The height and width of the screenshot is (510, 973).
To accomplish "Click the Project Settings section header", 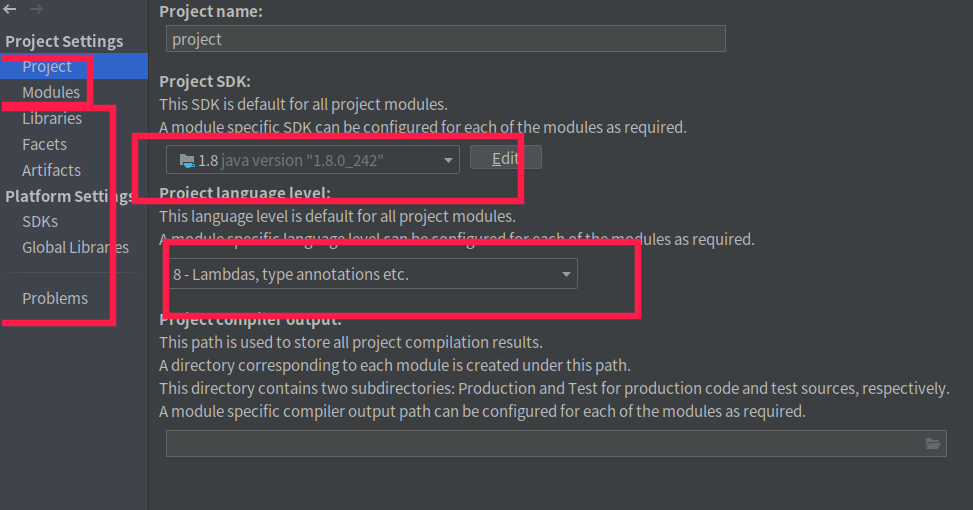I will [64, 41].
